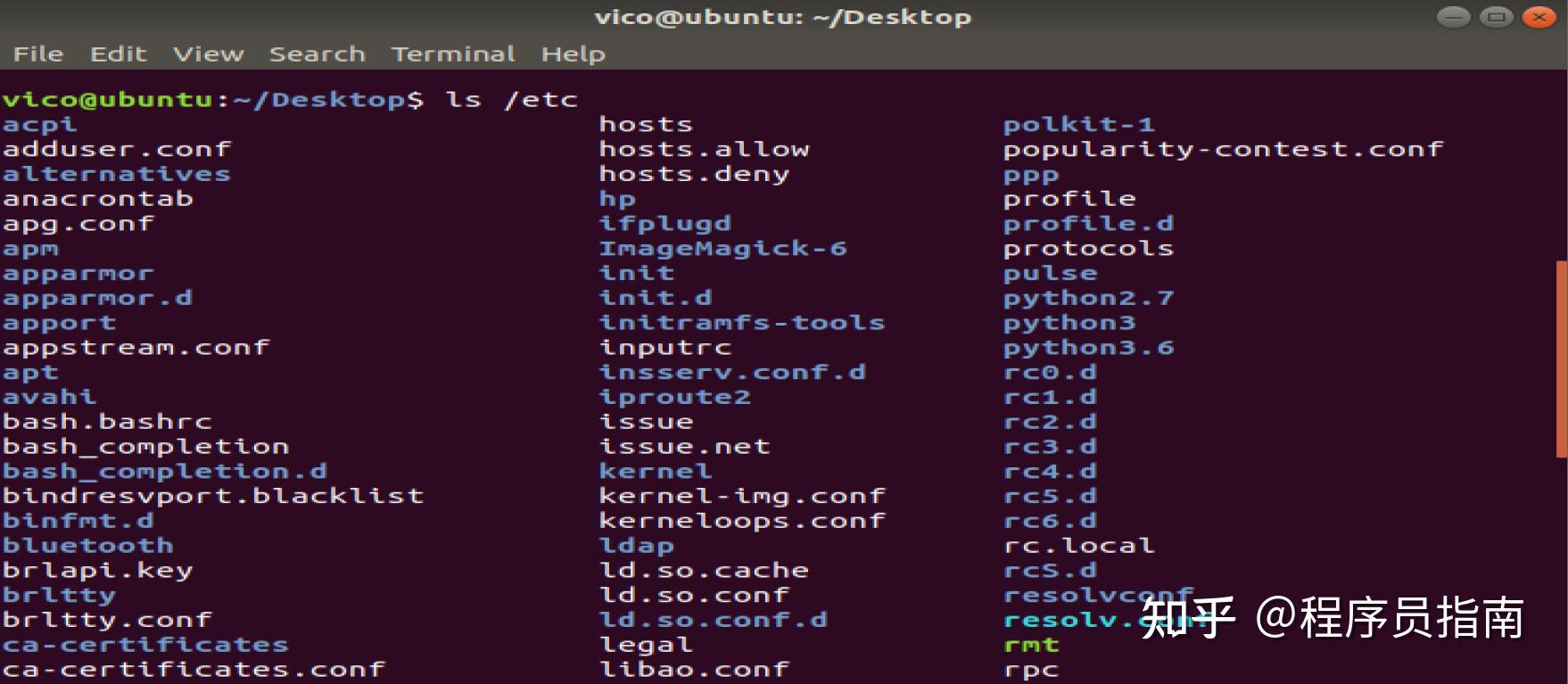The width and height of the screenshot is (1568, 684).
Task: Click 'issue.net' in the listing
Action: tap(685, 447)
